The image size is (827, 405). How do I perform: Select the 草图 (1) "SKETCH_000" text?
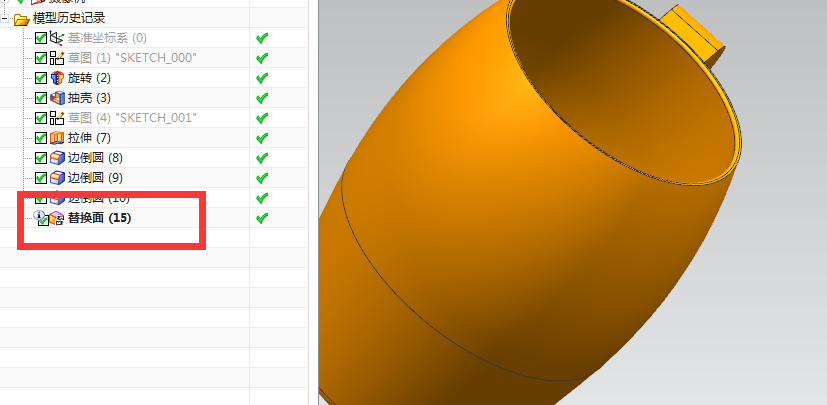click(x=132, y=58)
